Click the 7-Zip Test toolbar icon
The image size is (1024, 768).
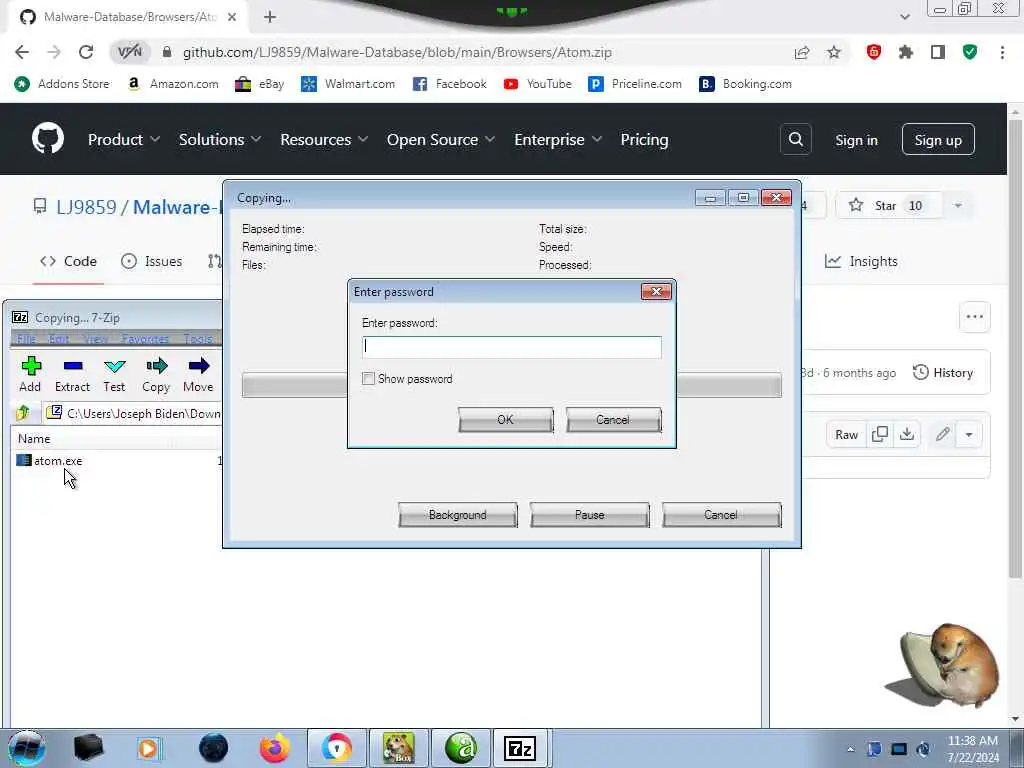114,374
